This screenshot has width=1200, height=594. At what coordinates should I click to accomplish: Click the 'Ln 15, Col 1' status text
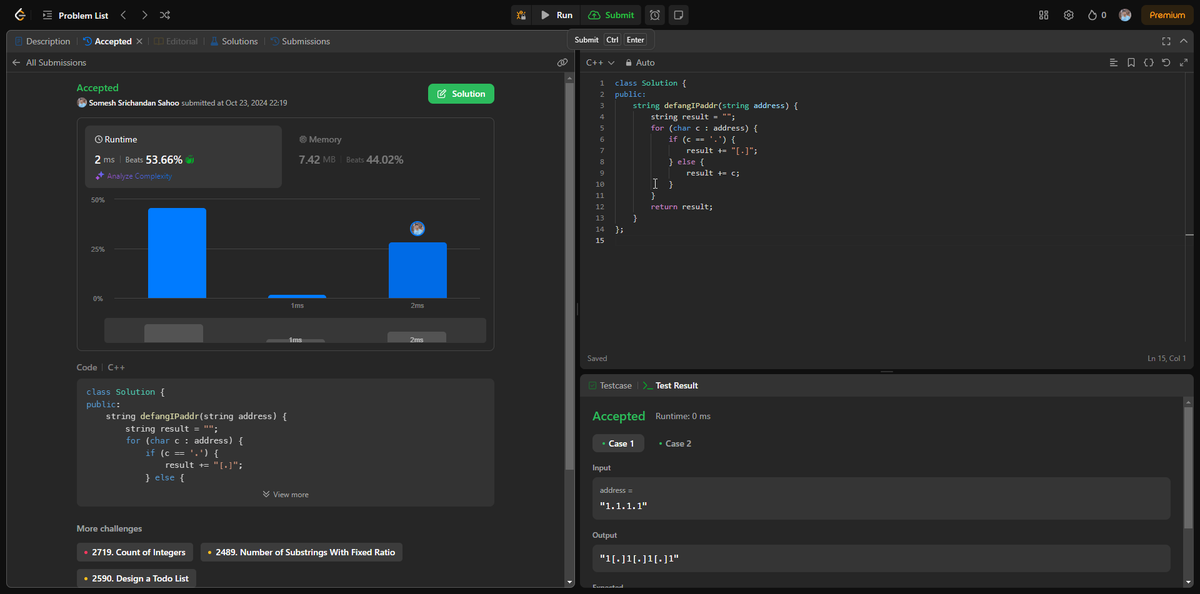(1166, 358)
